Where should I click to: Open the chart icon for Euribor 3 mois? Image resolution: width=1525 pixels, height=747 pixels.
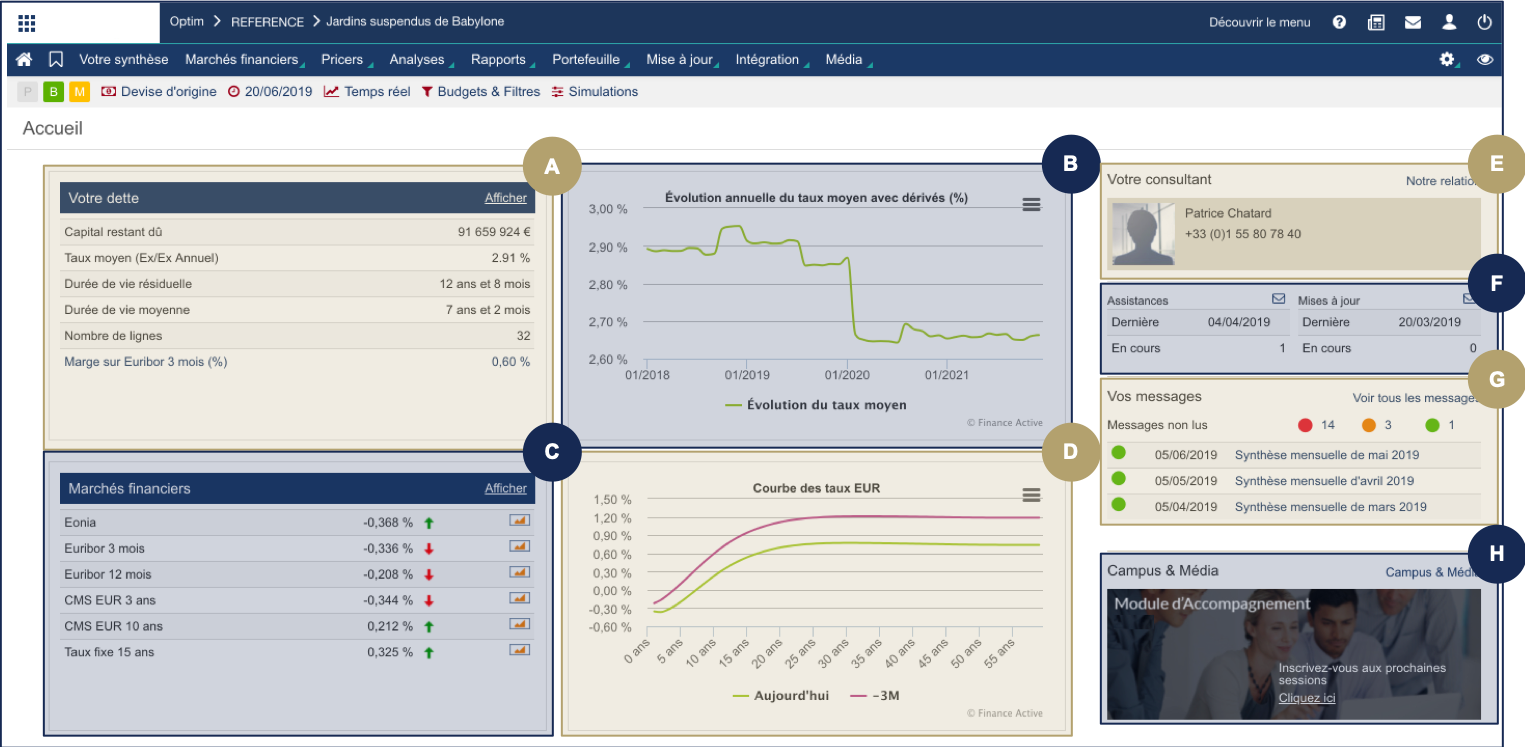point(519,547)
